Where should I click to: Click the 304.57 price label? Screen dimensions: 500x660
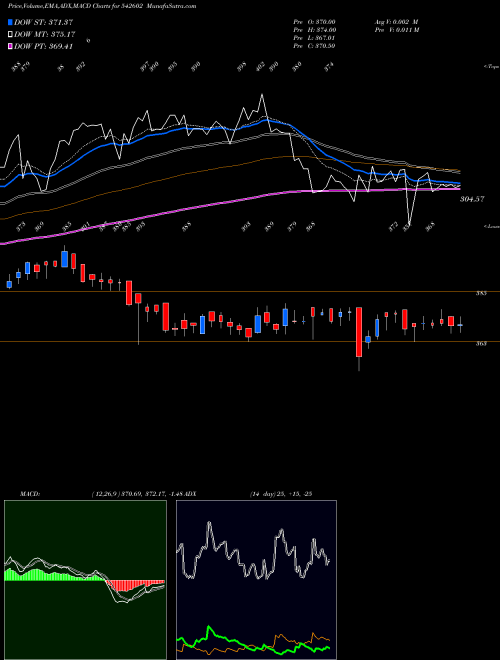point(472,199)
